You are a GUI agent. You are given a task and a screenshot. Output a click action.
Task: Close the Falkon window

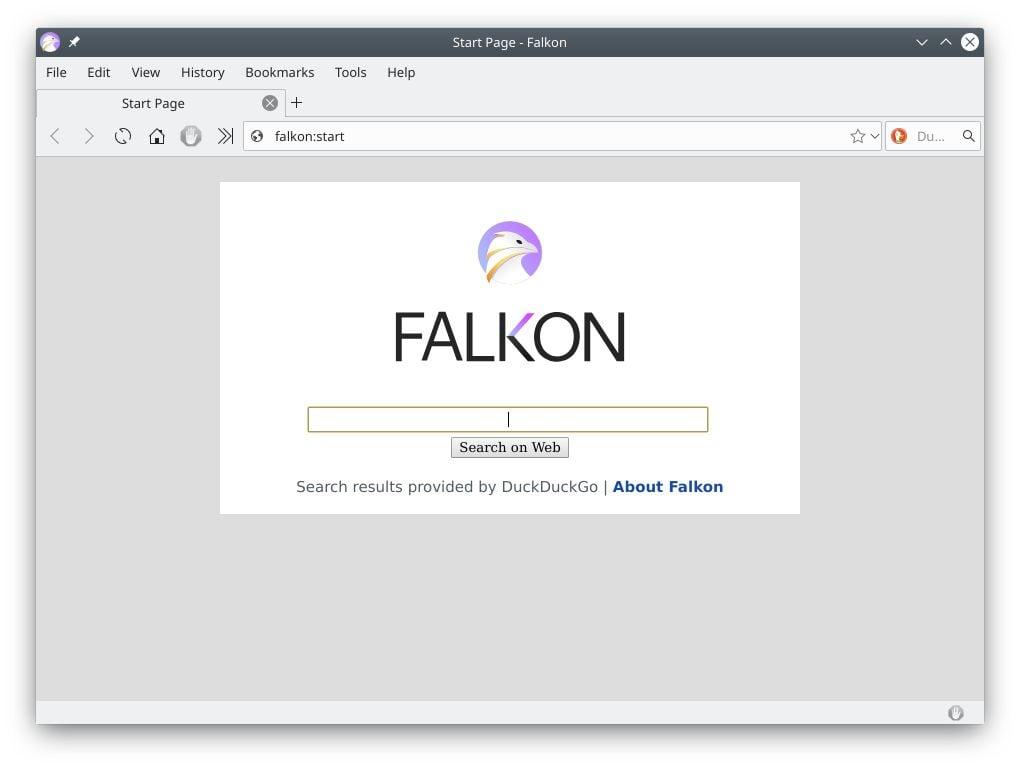(970, 42)
